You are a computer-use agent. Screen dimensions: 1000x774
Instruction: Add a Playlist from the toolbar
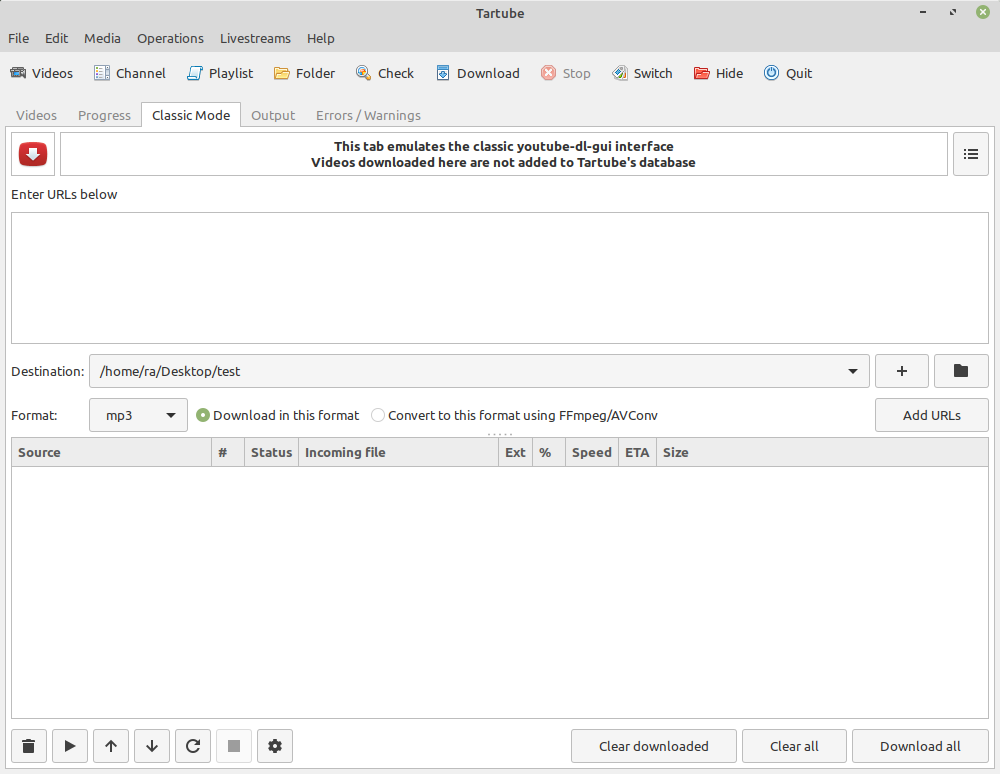220,73
